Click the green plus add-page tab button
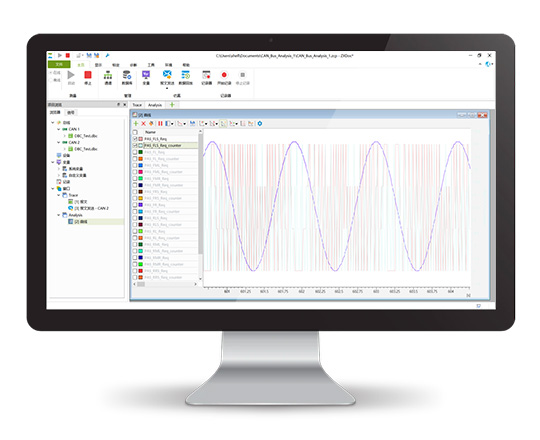 (x=172, y=105)
